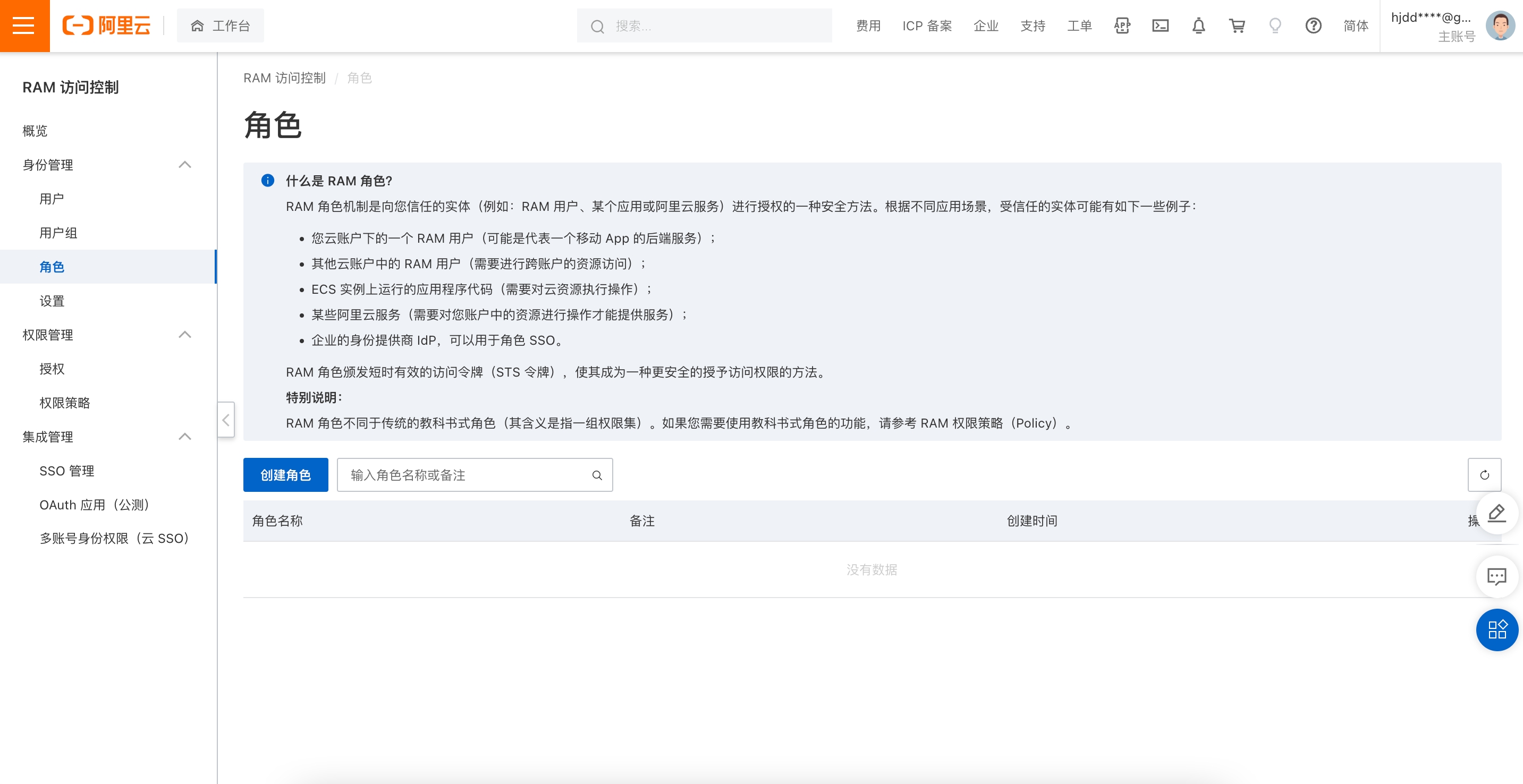Image resolution: width=1523 pixels, height=784 pixels.
Task: Click the Alibaba Cloud logo
Action: click(106, 25)
